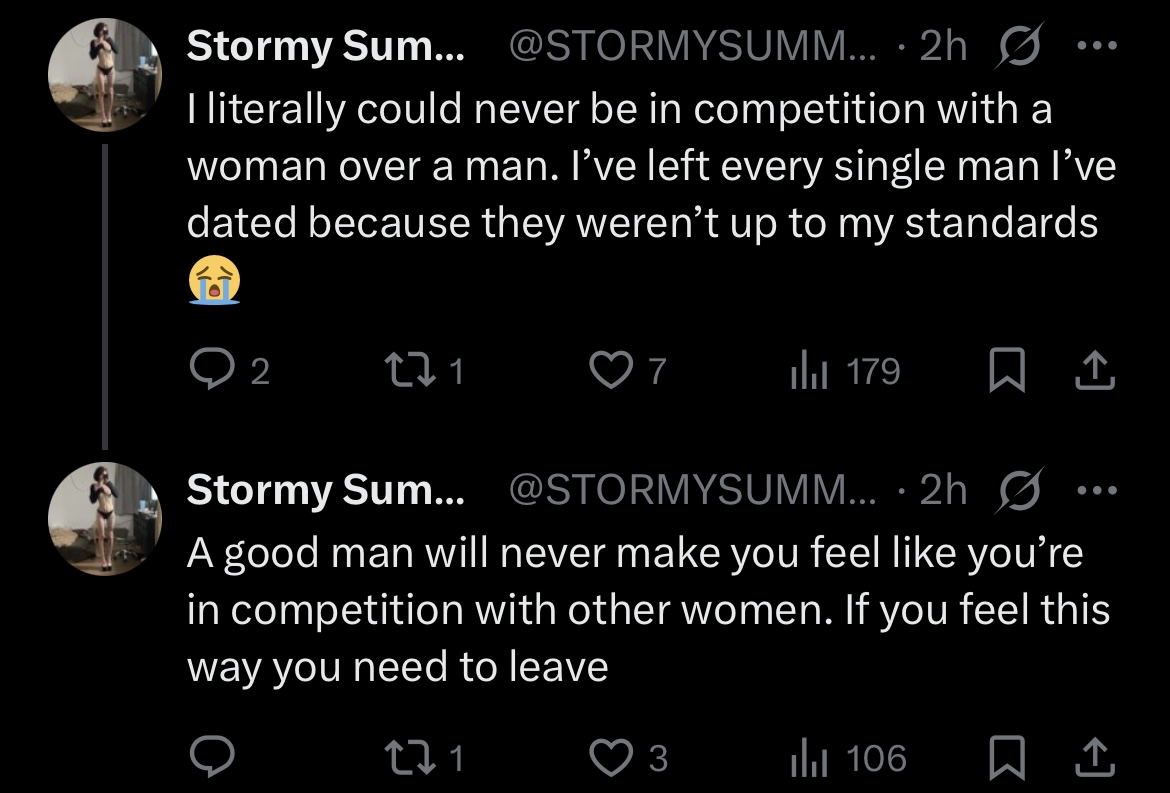Bookmark the second tweet
1170x793 pixels.
pyautogui.click(x=1006, y=757)
